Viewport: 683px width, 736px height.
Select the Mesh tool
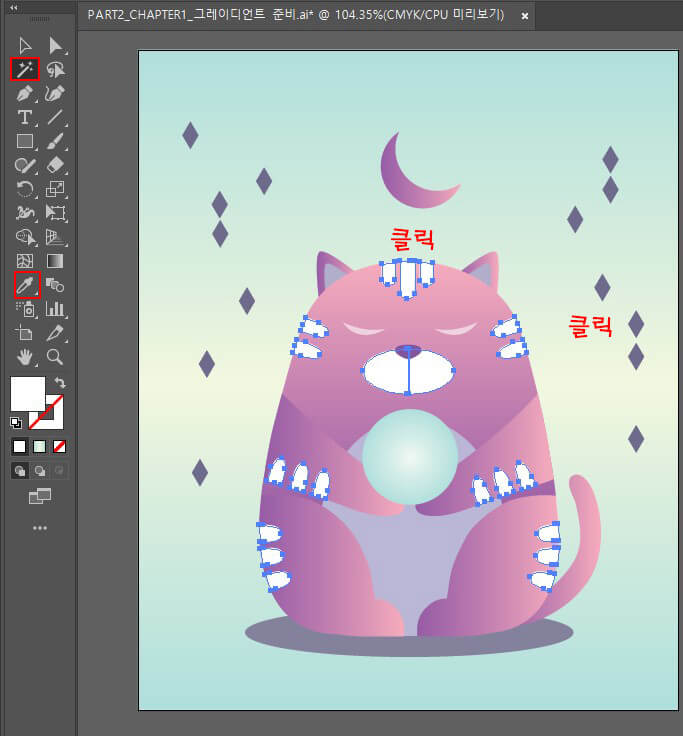[x=25, y=261]
